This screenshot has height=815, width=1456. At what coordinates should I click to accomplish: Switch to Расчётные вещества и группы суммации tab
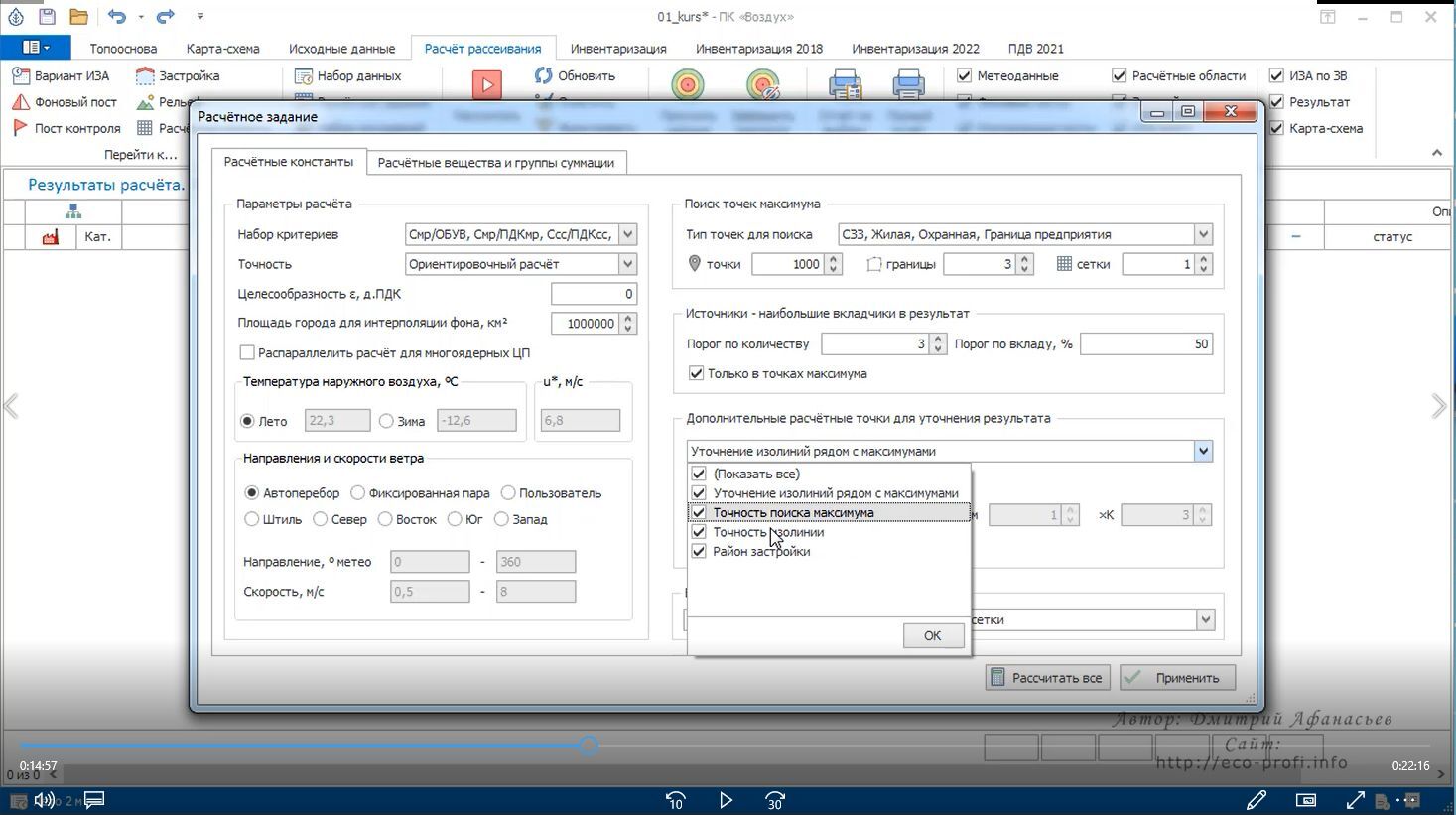pyautogui.click(x=495, y=163)
